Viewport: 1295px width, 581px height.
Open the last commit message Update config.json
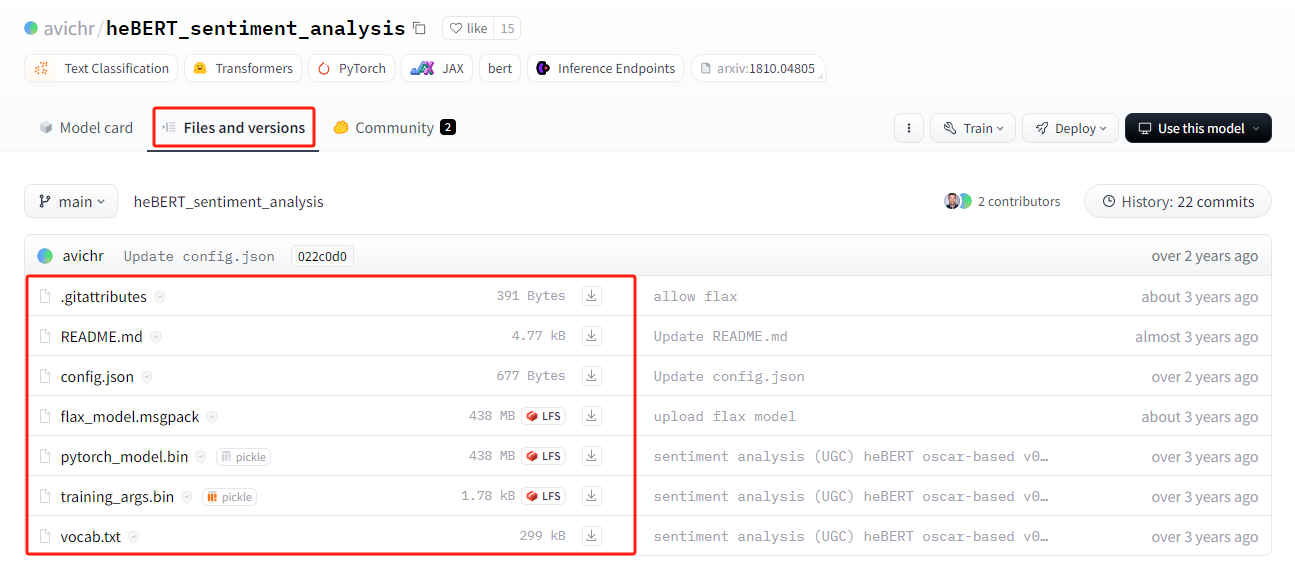[x=199, y=256]
